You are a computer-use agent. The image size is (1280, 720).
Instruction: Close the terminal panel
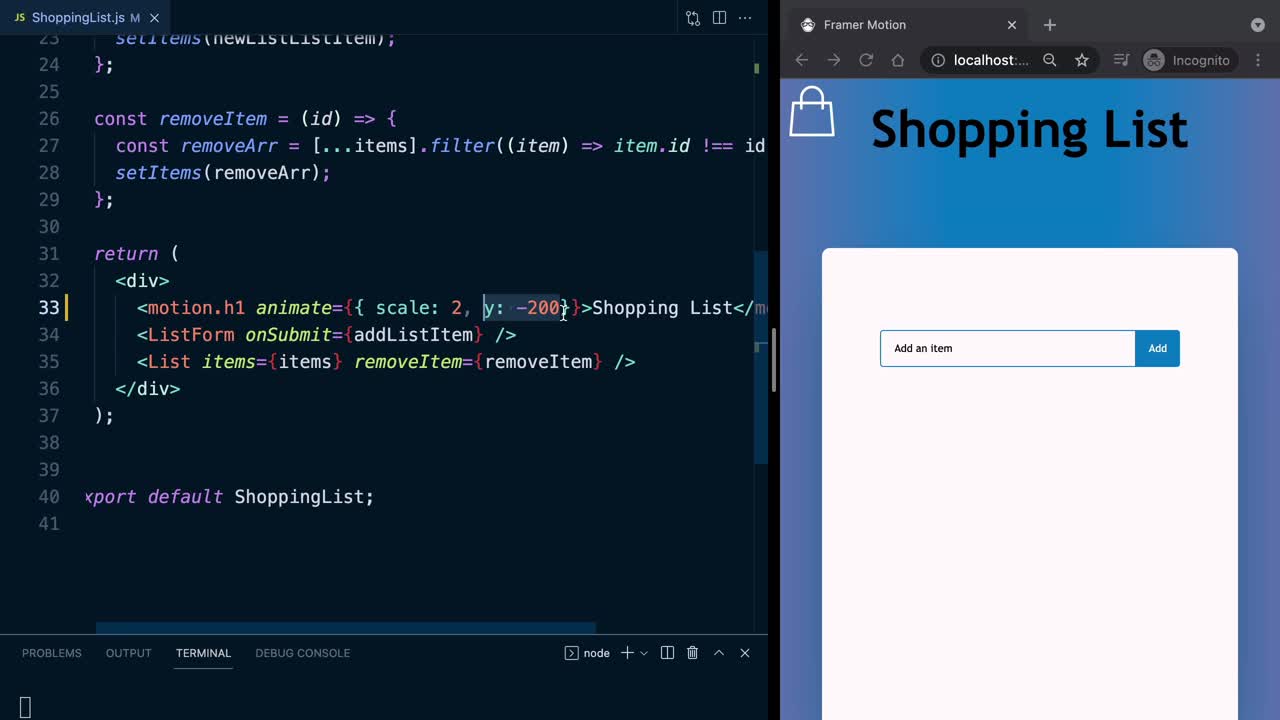pos(744,653)
